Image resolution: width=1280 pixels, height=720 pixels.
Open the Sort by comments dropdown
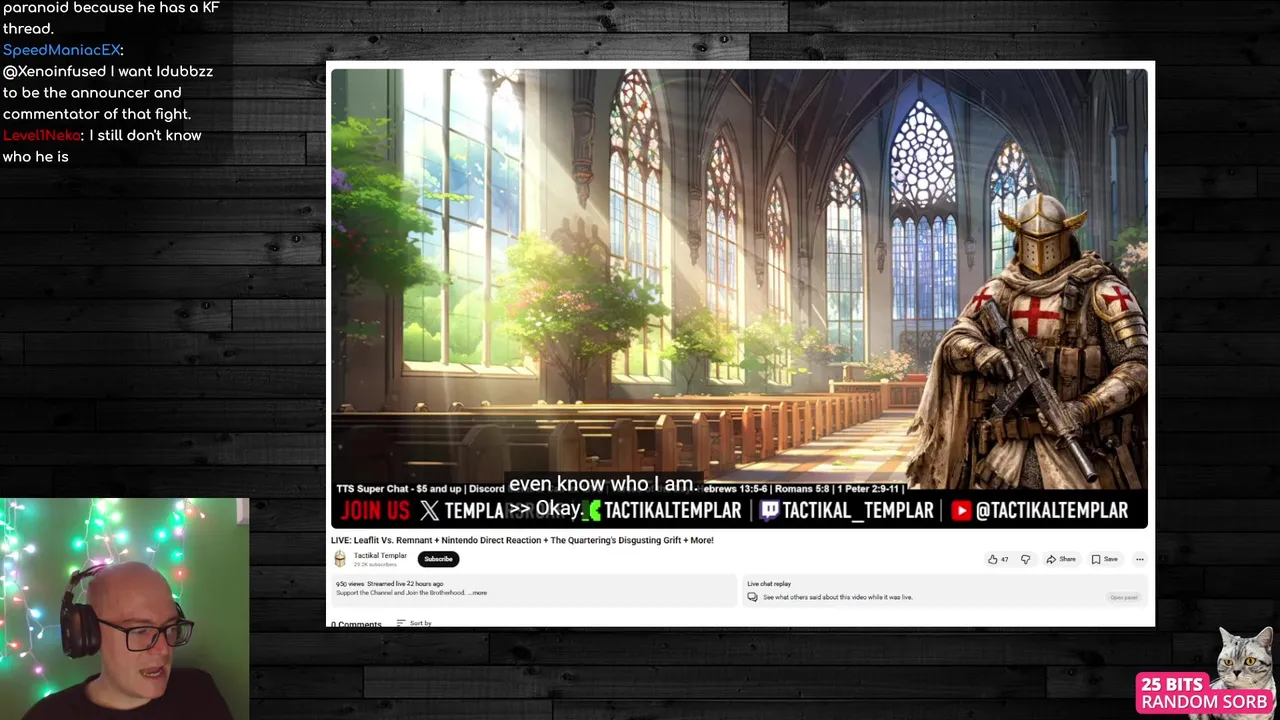click(414, 623)
